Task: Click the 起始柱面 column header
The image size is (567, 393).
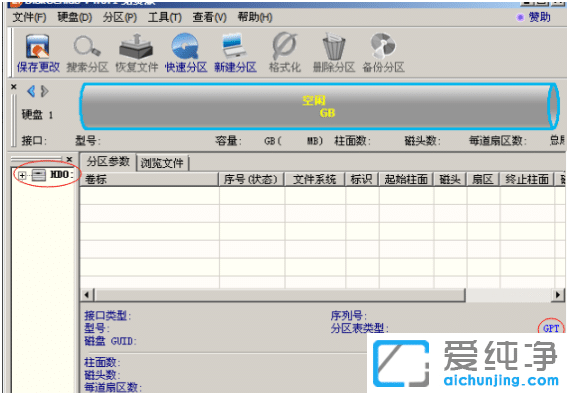Action: coord(406,179)
